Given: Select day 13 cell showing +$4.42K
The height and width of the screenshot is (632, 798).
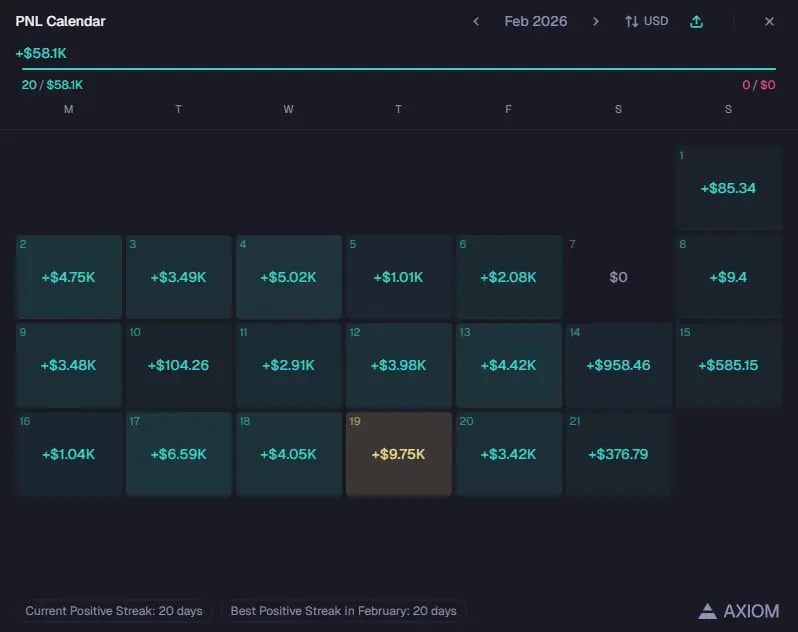Looking at the screenshot, I should [x=508, y=365].
